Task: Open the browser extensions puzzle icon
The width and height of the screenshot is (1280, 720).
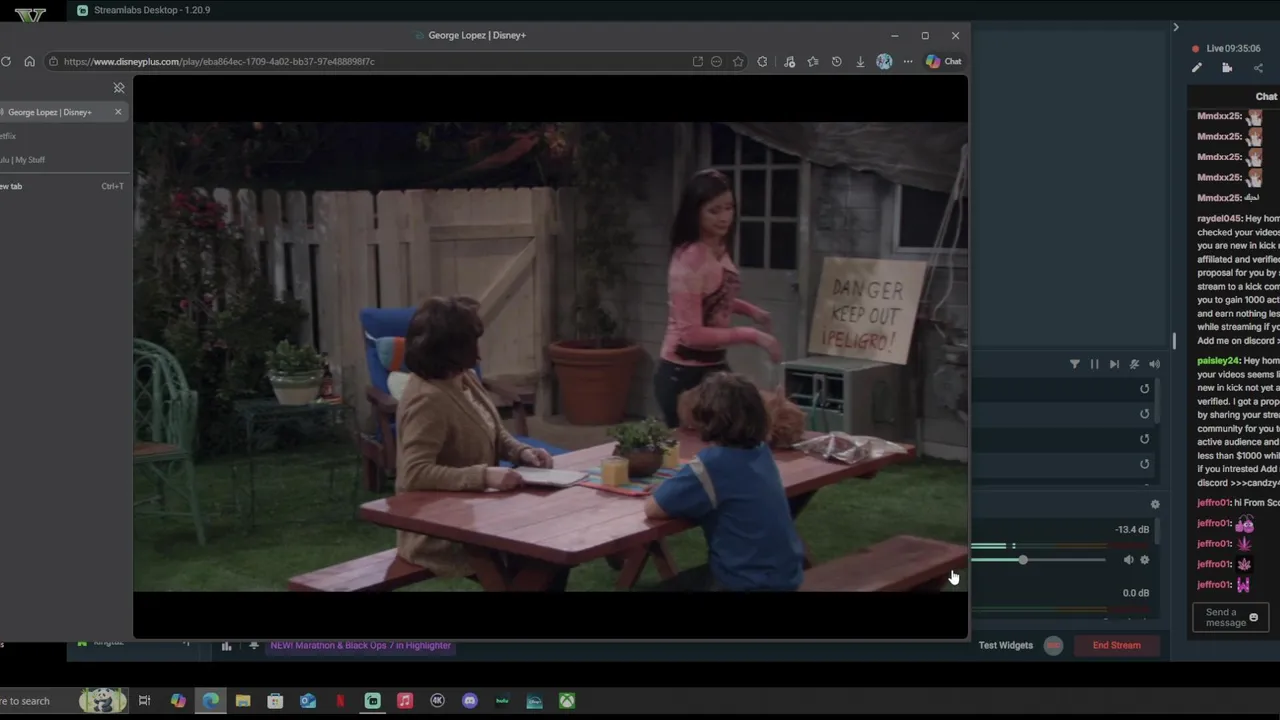Action: 762,61
